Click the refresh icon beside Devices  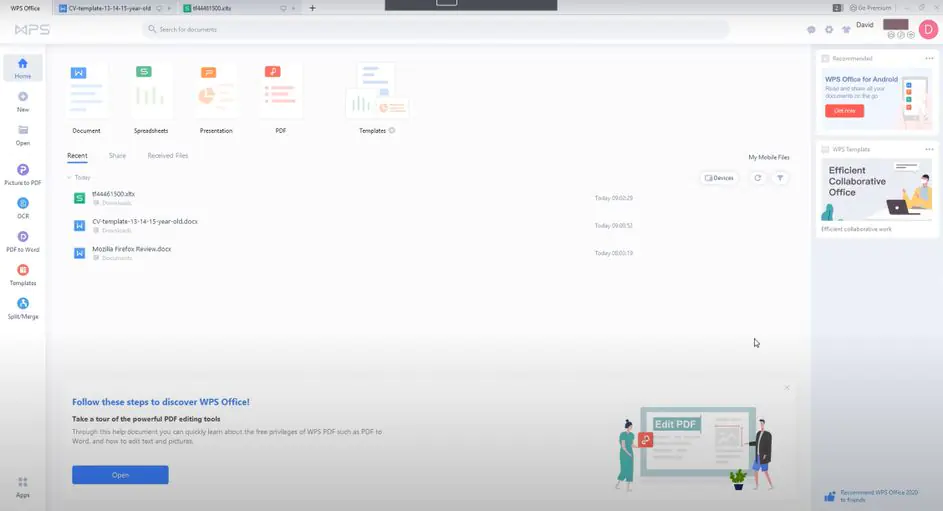pyautogui.click(x=758, y=178)
